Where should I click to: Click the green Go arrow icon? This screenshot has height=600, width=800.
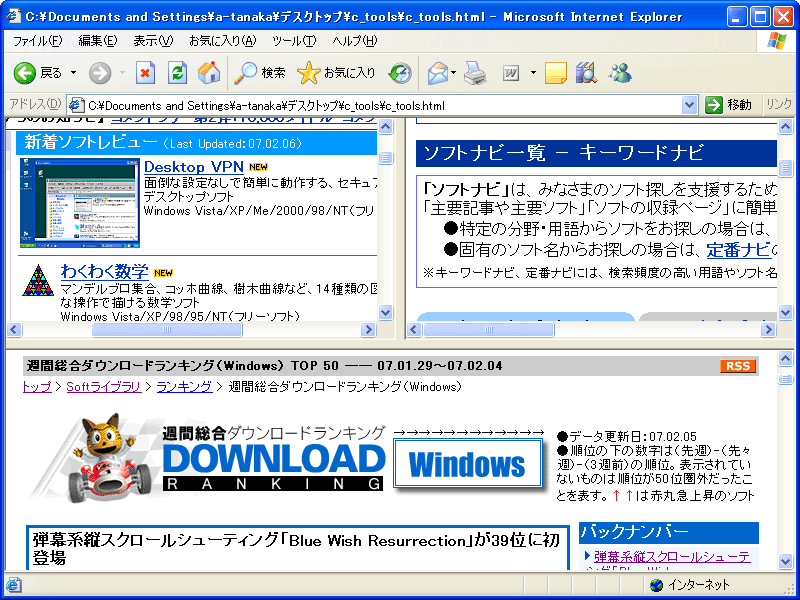714,105
